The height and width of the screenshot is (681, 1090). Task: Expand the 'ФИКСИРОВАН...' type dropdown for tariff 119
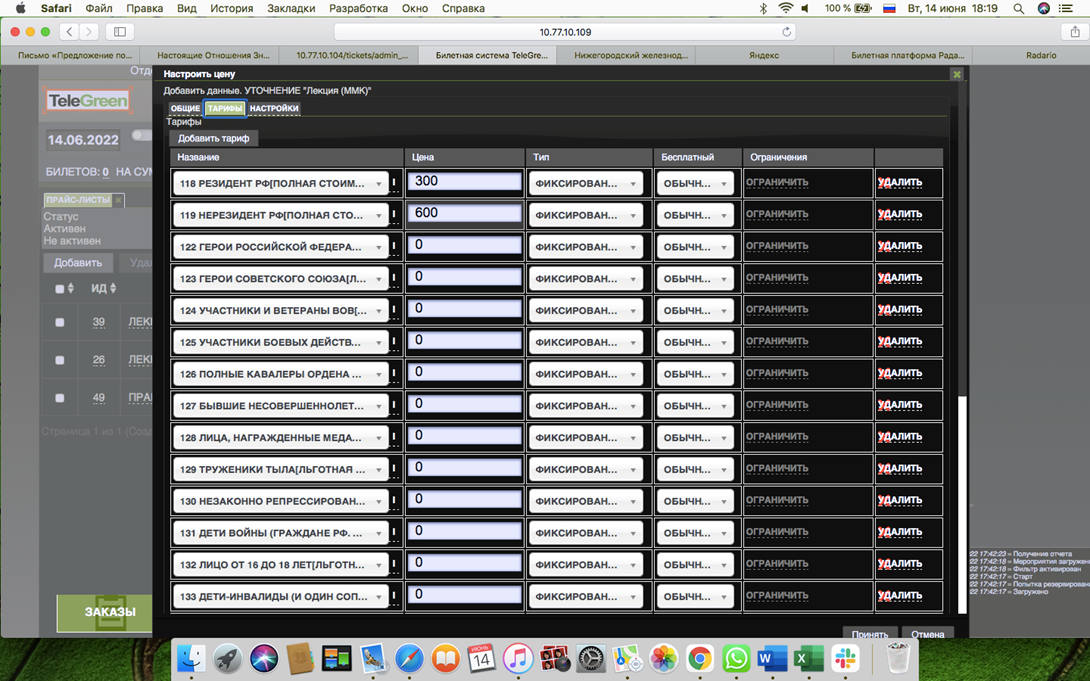[x=585, y=215]
